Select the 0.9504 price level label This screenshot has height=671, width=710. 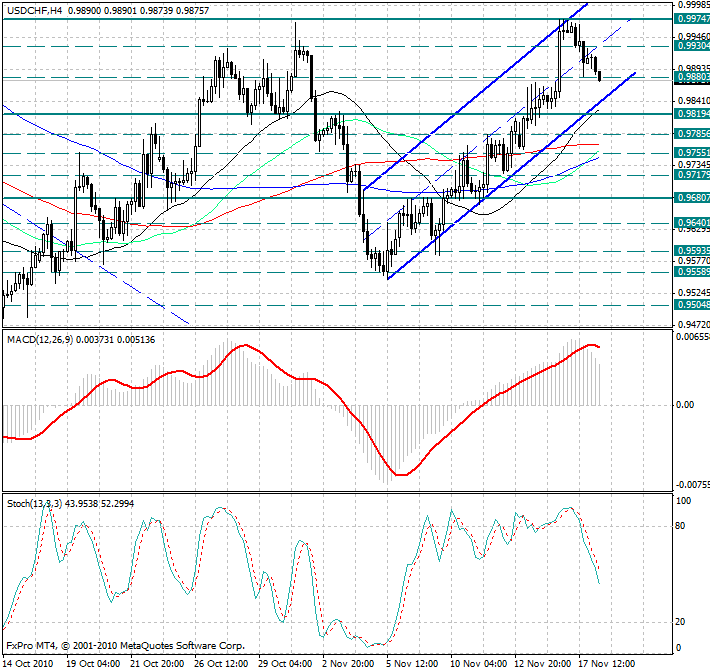click(x=692, y=304)
